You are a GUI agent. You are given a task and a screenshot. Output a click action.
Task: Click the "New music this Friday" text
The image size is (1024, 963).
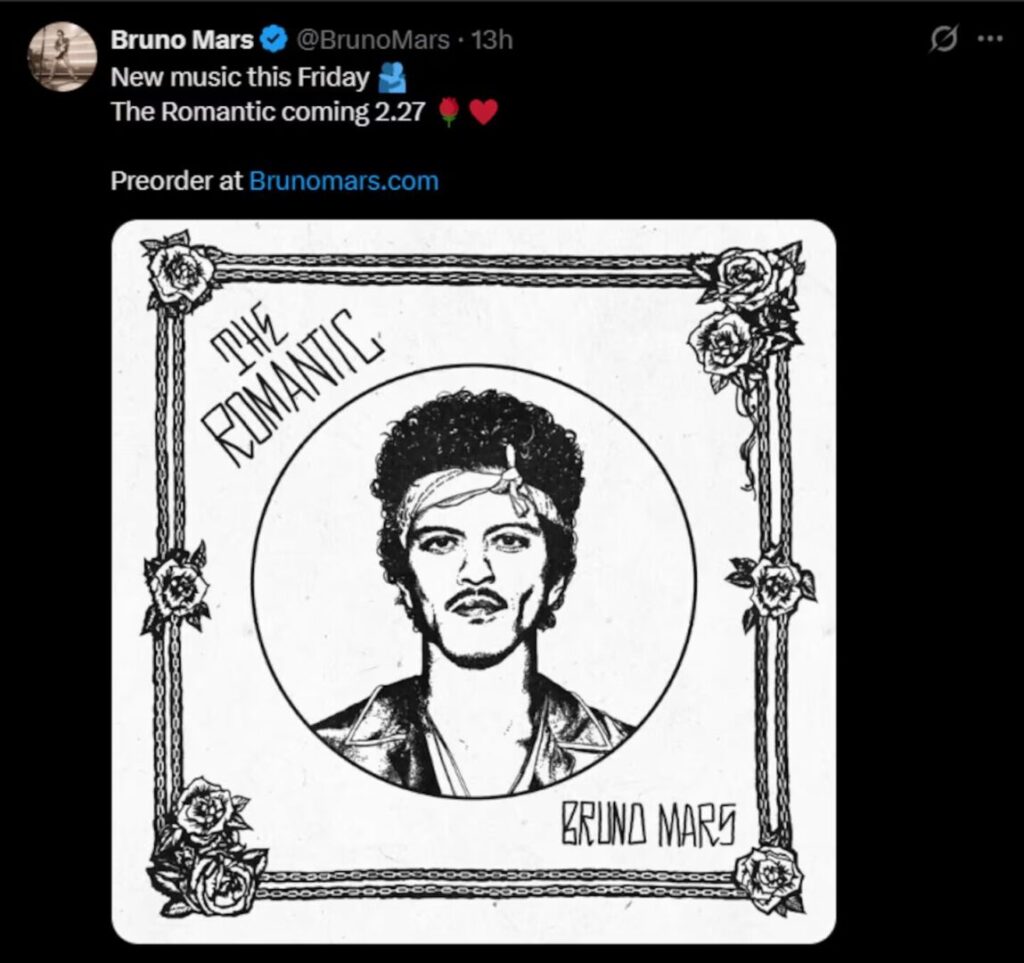(x=240, y=76)
